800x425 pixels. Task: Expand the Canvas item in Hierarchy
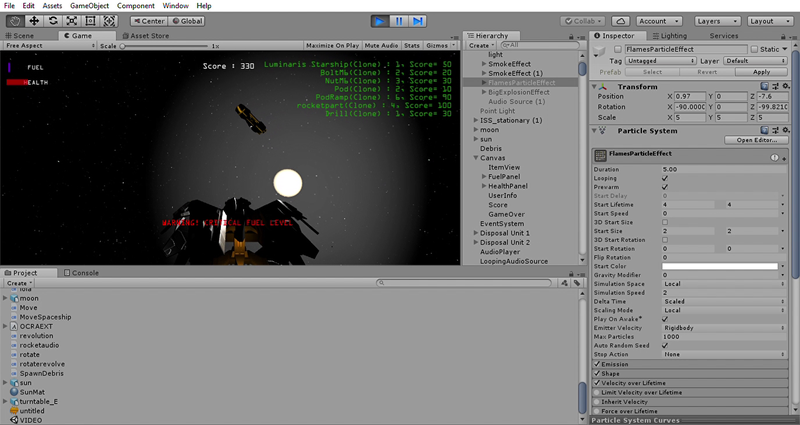(x=477, y=157)
